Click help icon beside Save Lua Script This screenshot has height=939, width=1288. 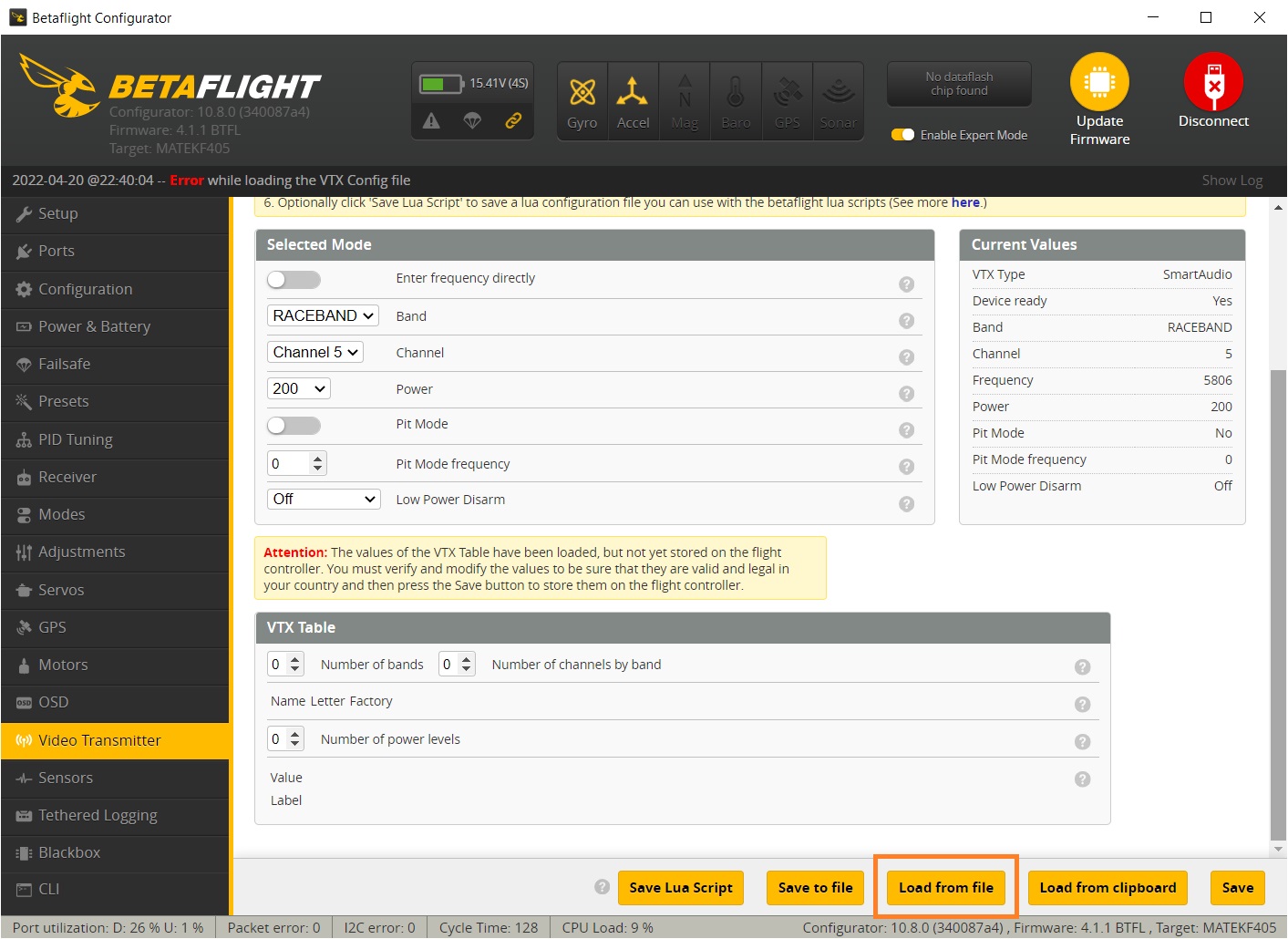point(602,886)
